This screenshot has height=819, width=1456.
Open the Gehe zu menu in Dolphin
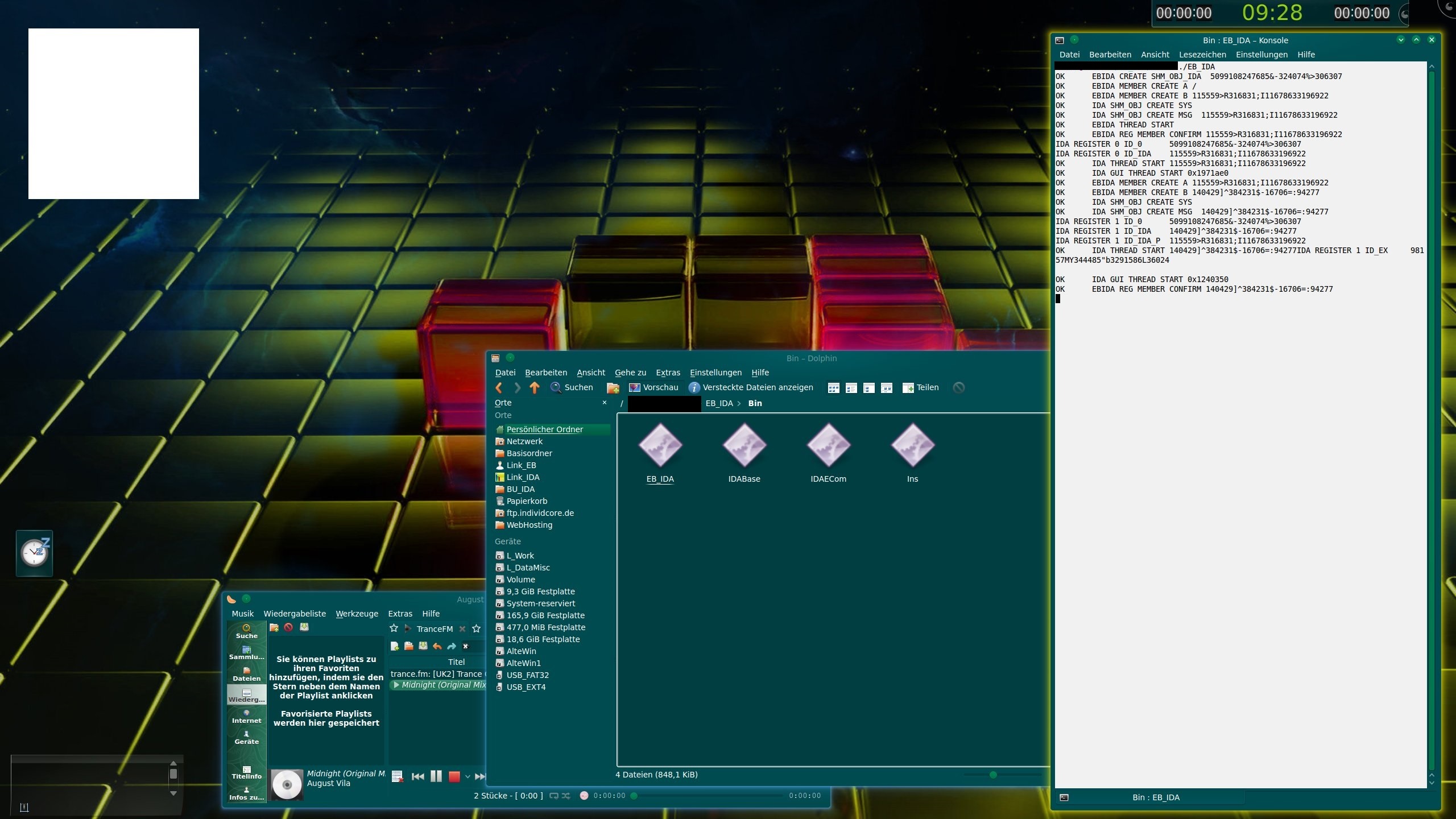[x=630, y=373]
